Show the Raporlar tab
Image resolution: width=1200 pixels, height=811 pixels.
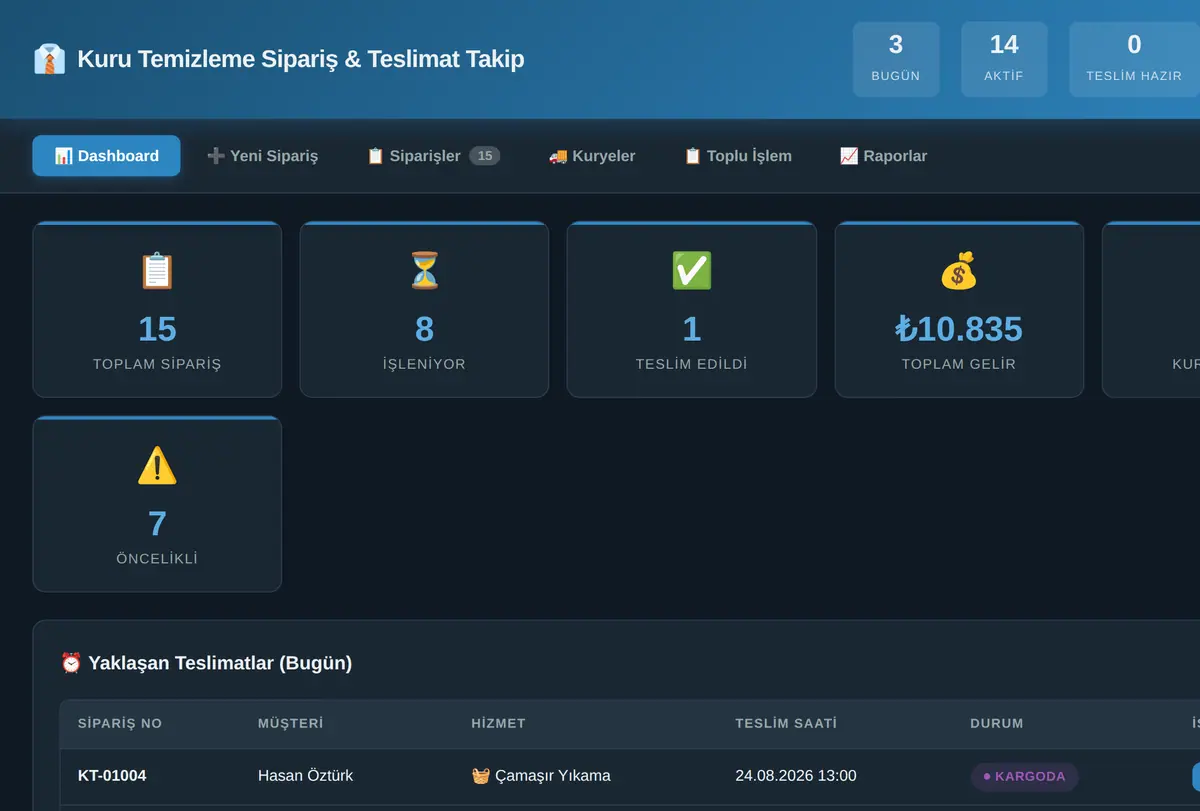click(x=883, y=156)
